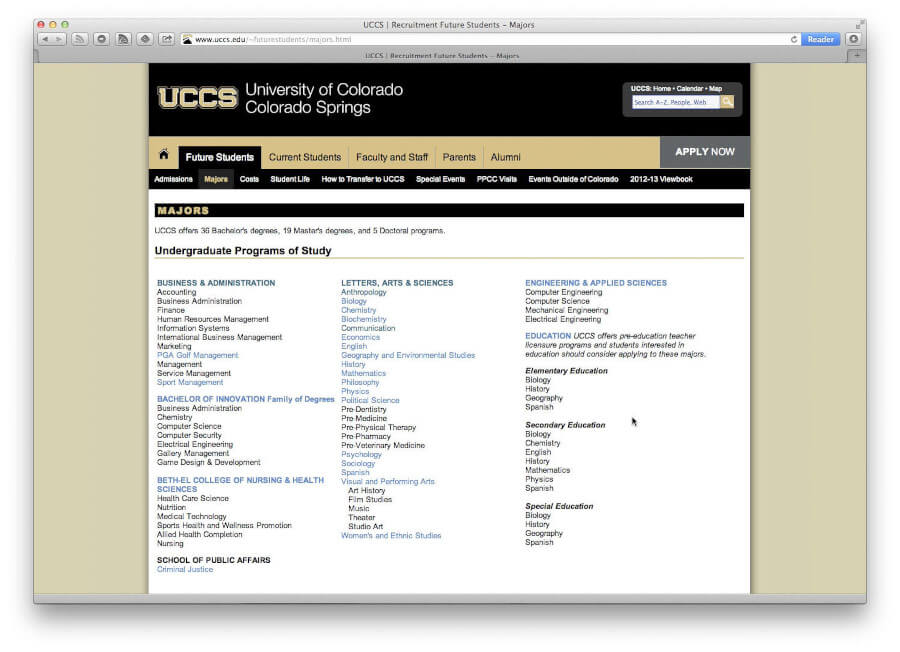Go to Student Life
The height and width of the screenshot is (652, 900).
[x=290, y=179]
